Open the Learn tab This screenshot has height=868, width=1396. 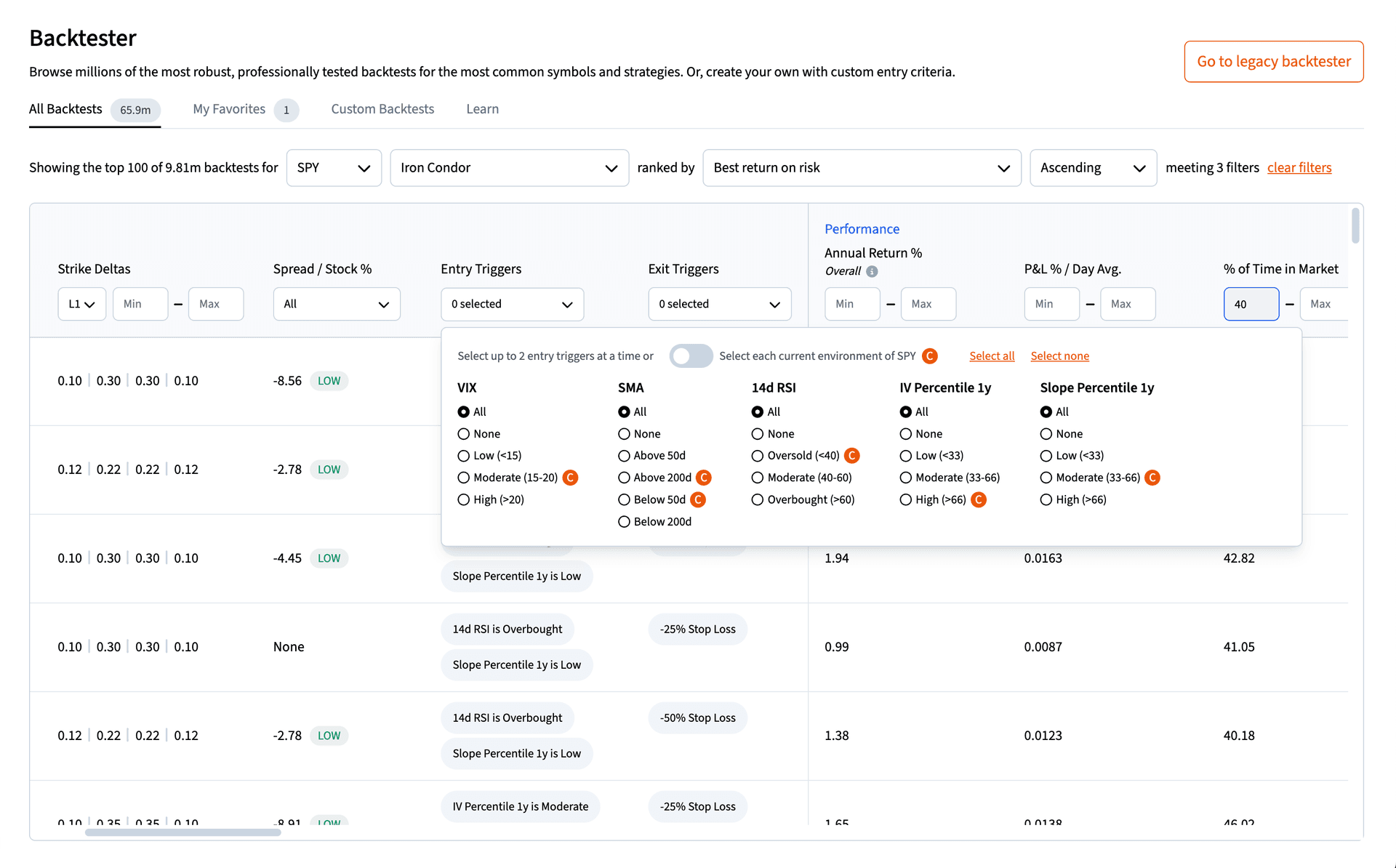point(482,108)
